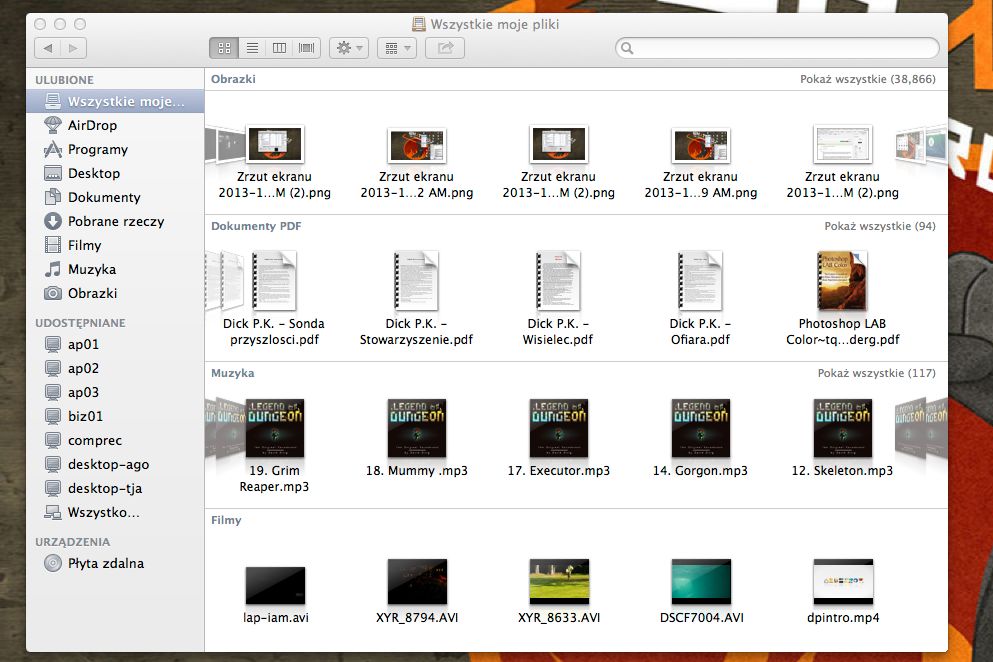Open Muzyka in the sidebar
The height and width of the screenshot is (662, 993).
pyautogui.click(x=115, y=270)
